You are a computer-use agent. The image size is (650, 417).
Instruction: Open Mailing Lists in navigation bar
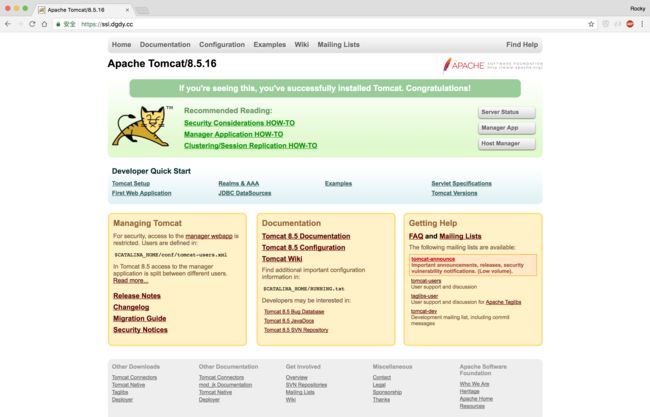pyautogui.click(x=338, y=44)
